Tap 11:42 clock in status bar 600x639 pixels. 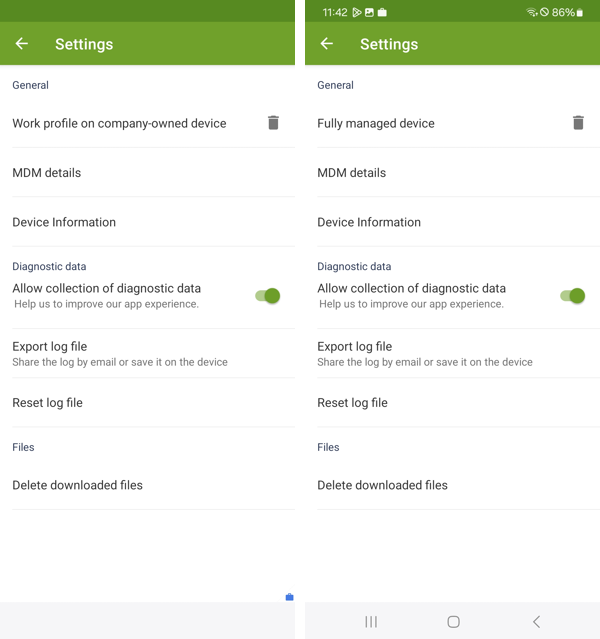(335, 12)
